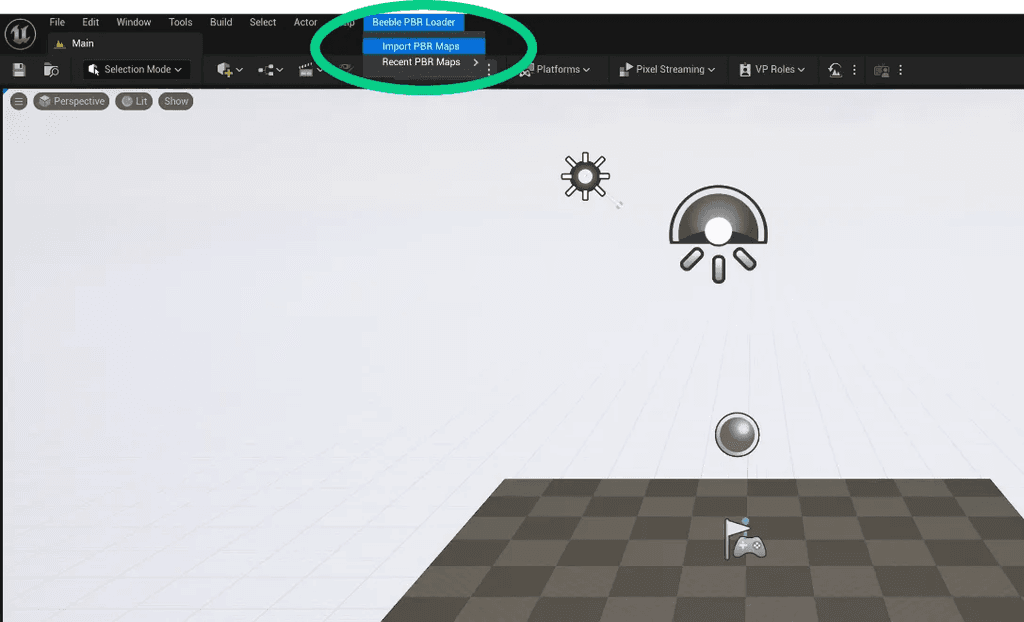The height and width of the screenshot is (622, 1024).
Task: Select Import PBR Maps from the menu
Action: click(423, 44)
